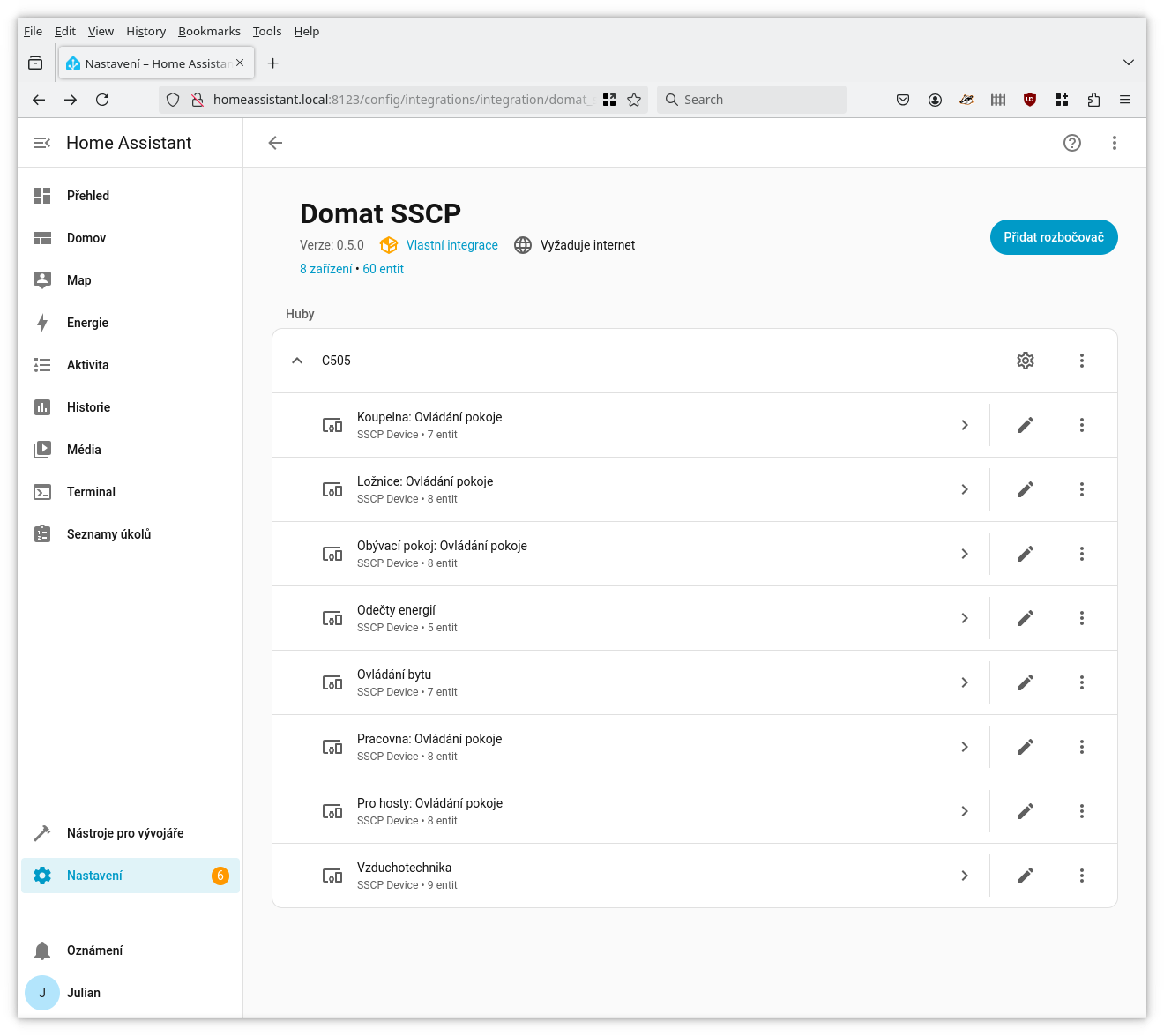Open Map in sidebar
The image size is (1164, 1036).
(131, 280)
